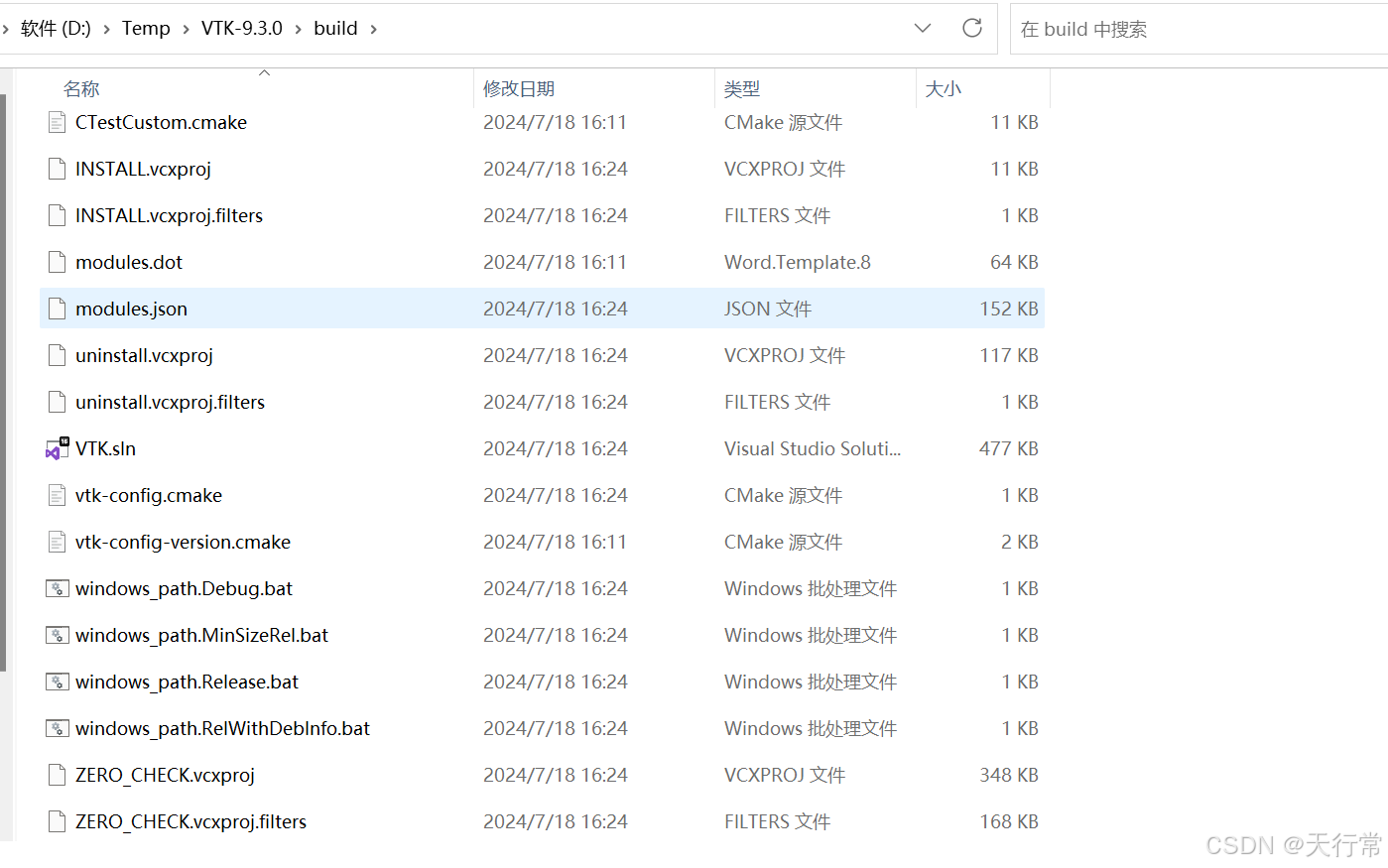Click the windows_path.RelWithDebInfo.bat batch icon
Viewport: 1388px width, 868px height.
click(58, 728)
